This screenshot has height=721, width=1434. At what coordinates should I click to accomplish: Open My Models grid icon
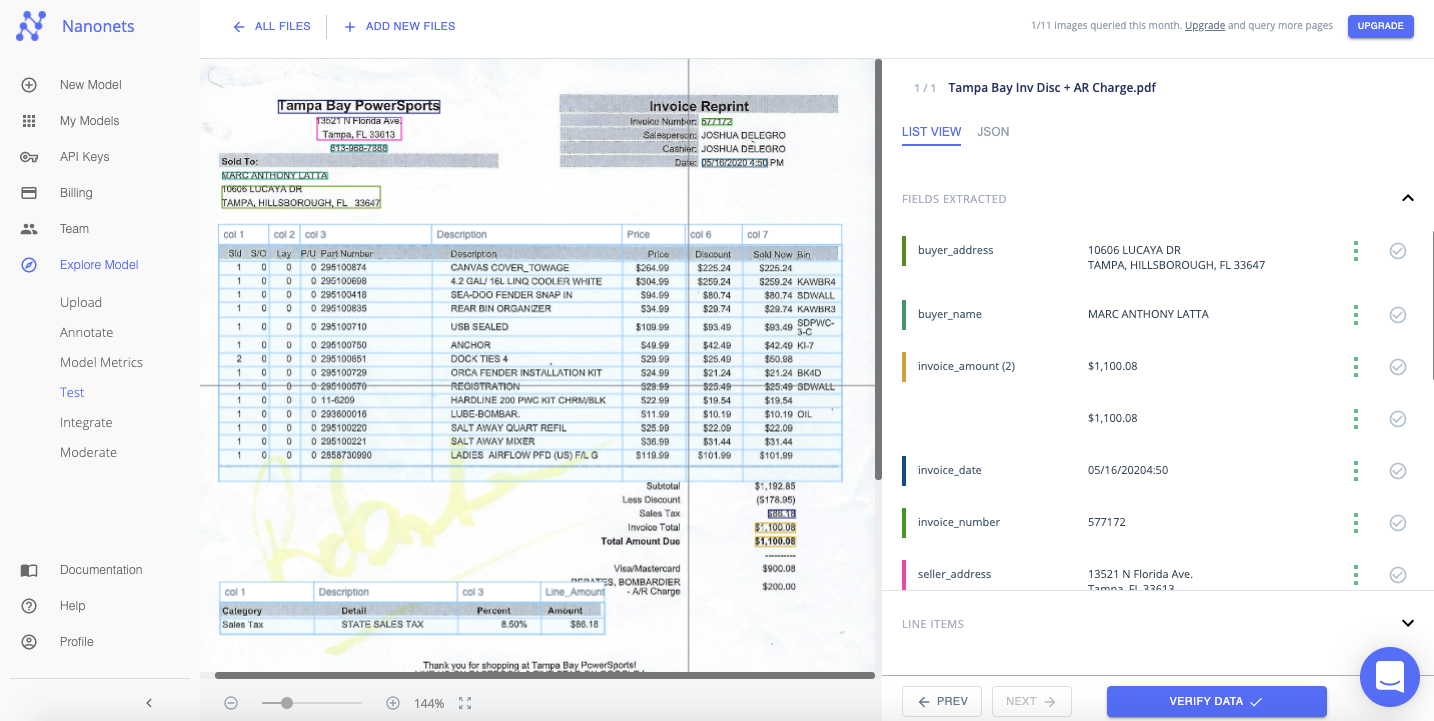29,121
